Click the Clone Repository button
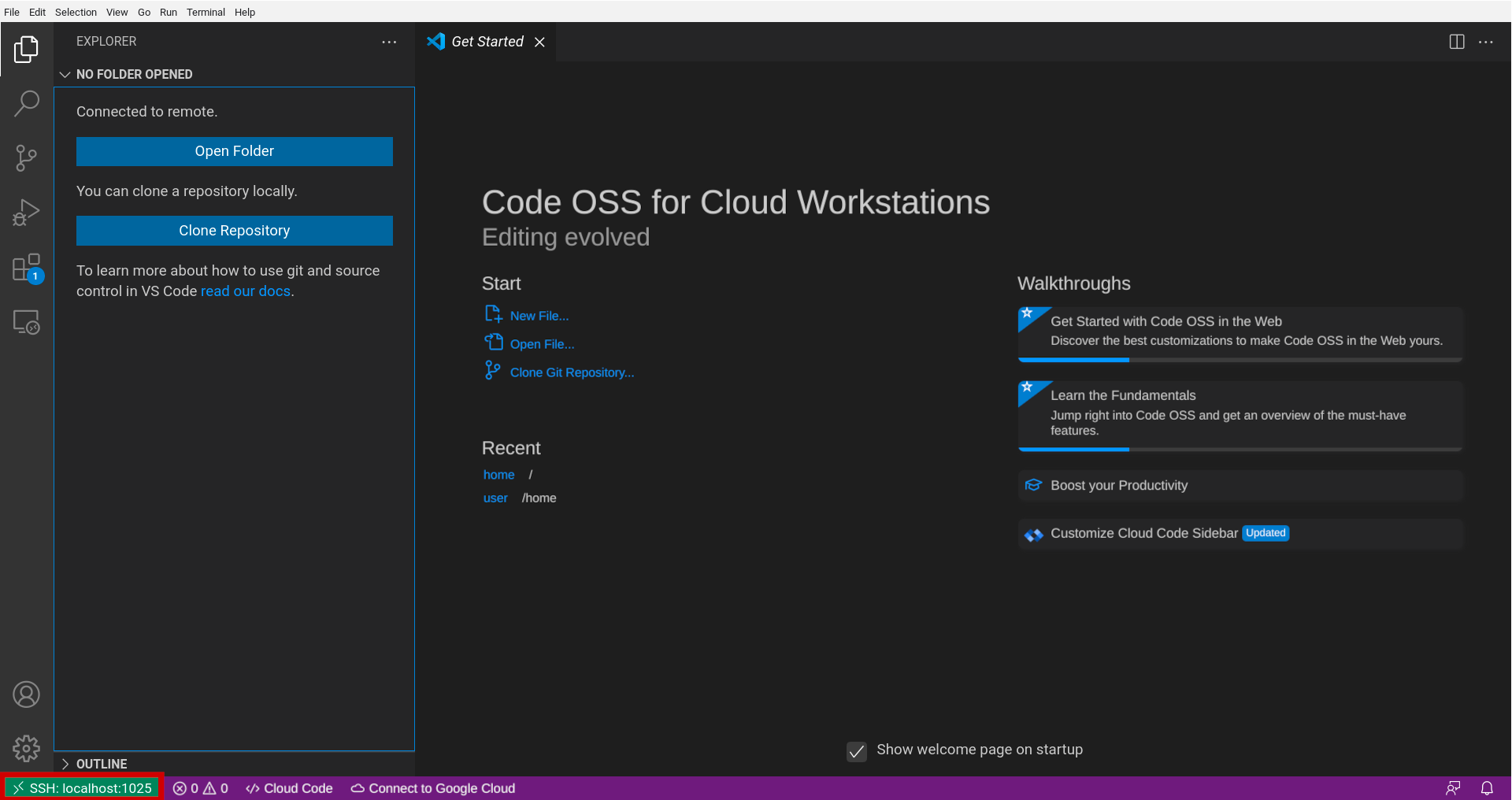Viewport: 1512px width, 800px height. coord(234,230)
